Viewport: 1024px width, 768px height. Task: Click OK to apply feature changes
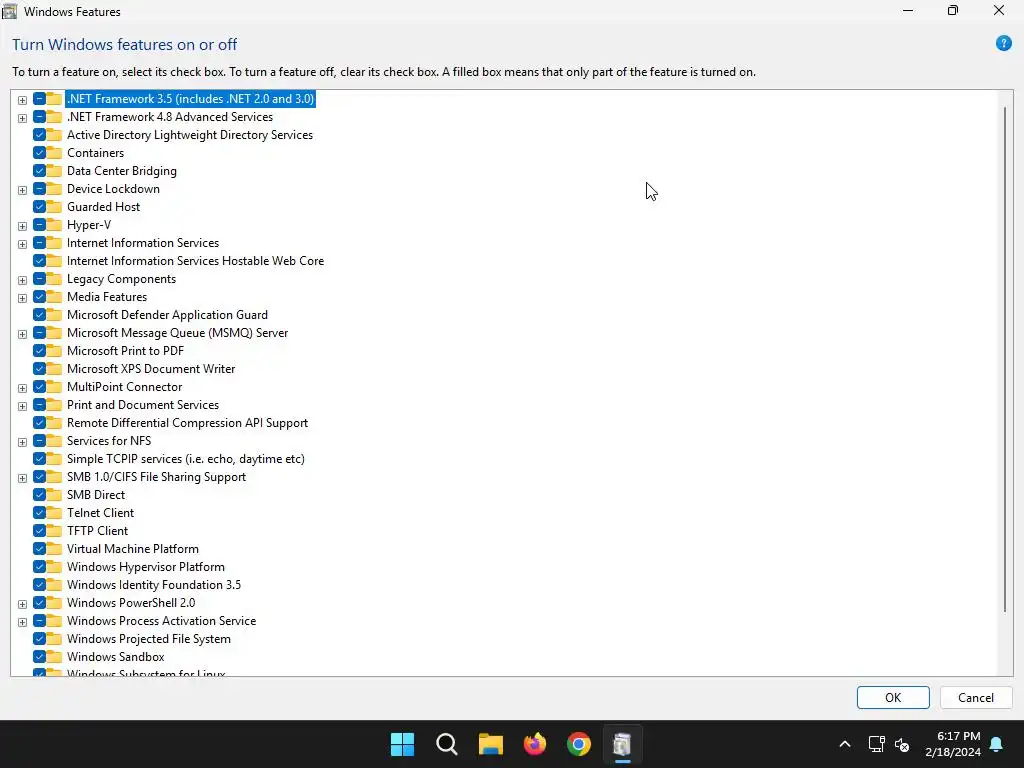click(893, 697)
